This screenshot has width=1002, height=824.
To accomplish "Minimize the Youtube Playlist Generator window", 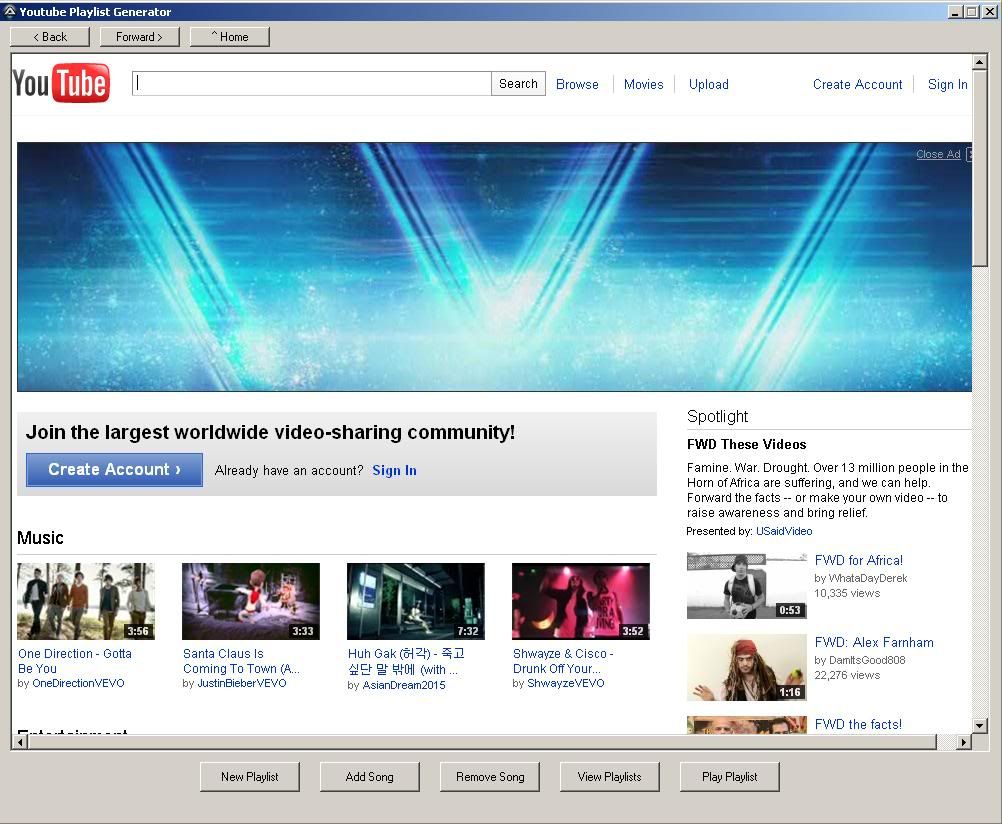I will (955, 12).
